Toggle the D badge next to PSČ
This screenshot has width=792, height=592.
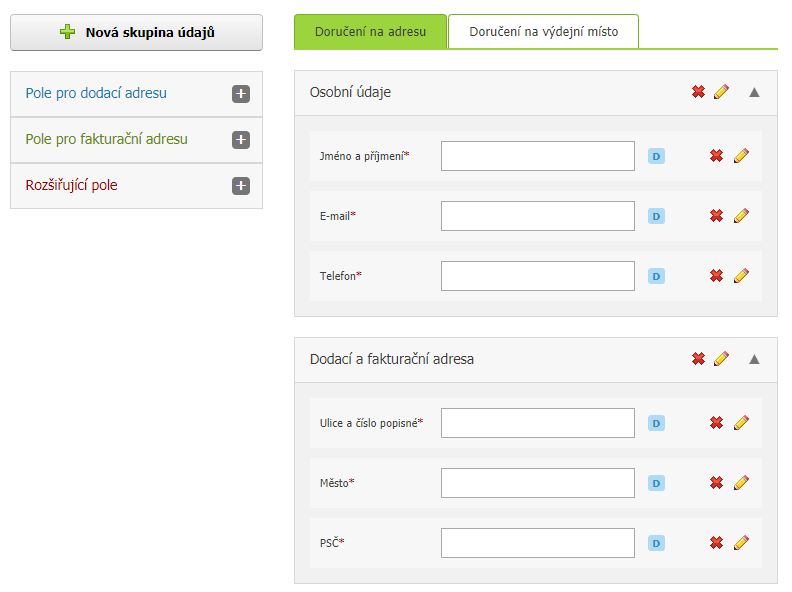pyautogui.click(x=656, y=544)
